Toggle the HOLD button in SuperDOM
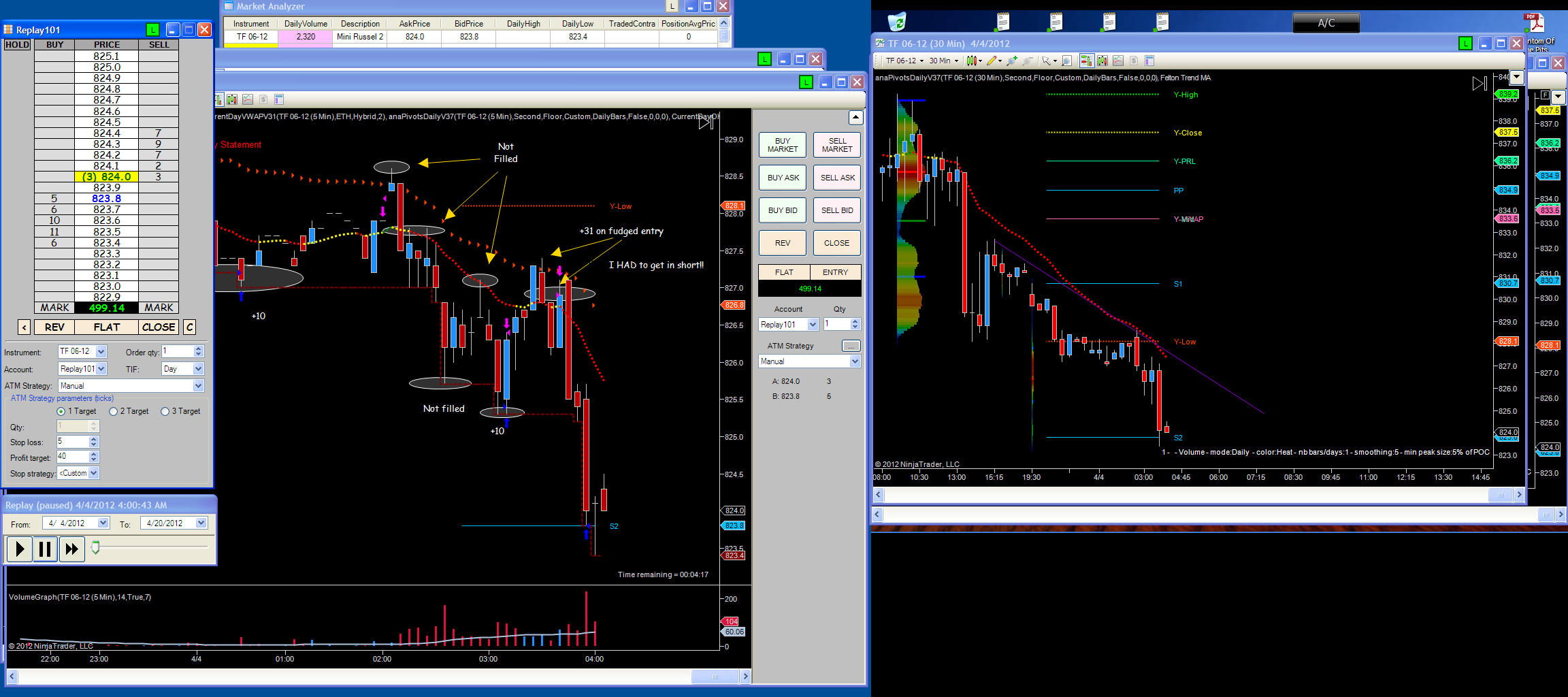 click(17, 45)
